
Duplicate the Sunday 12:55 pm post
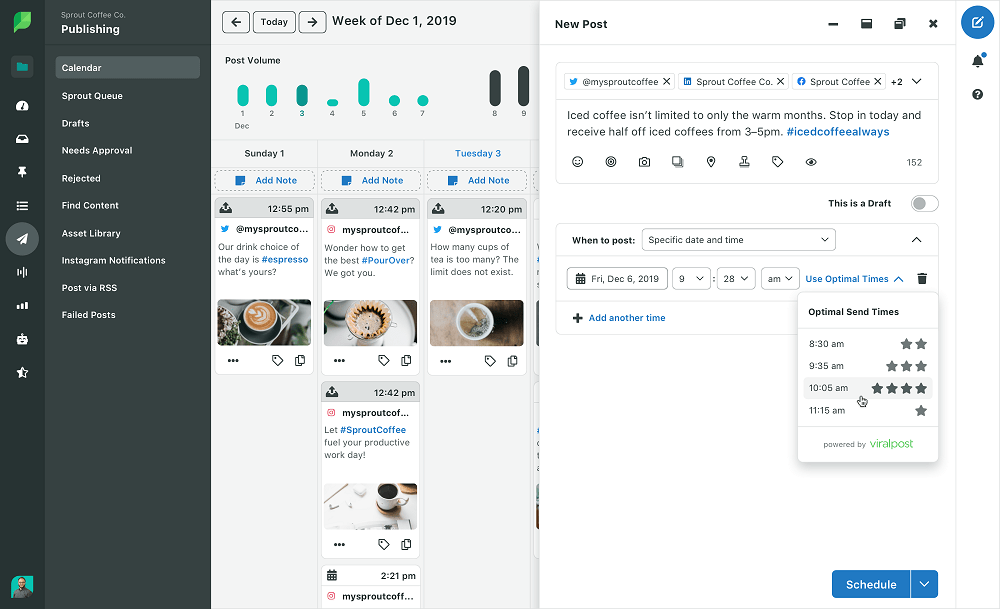point(300,360)
